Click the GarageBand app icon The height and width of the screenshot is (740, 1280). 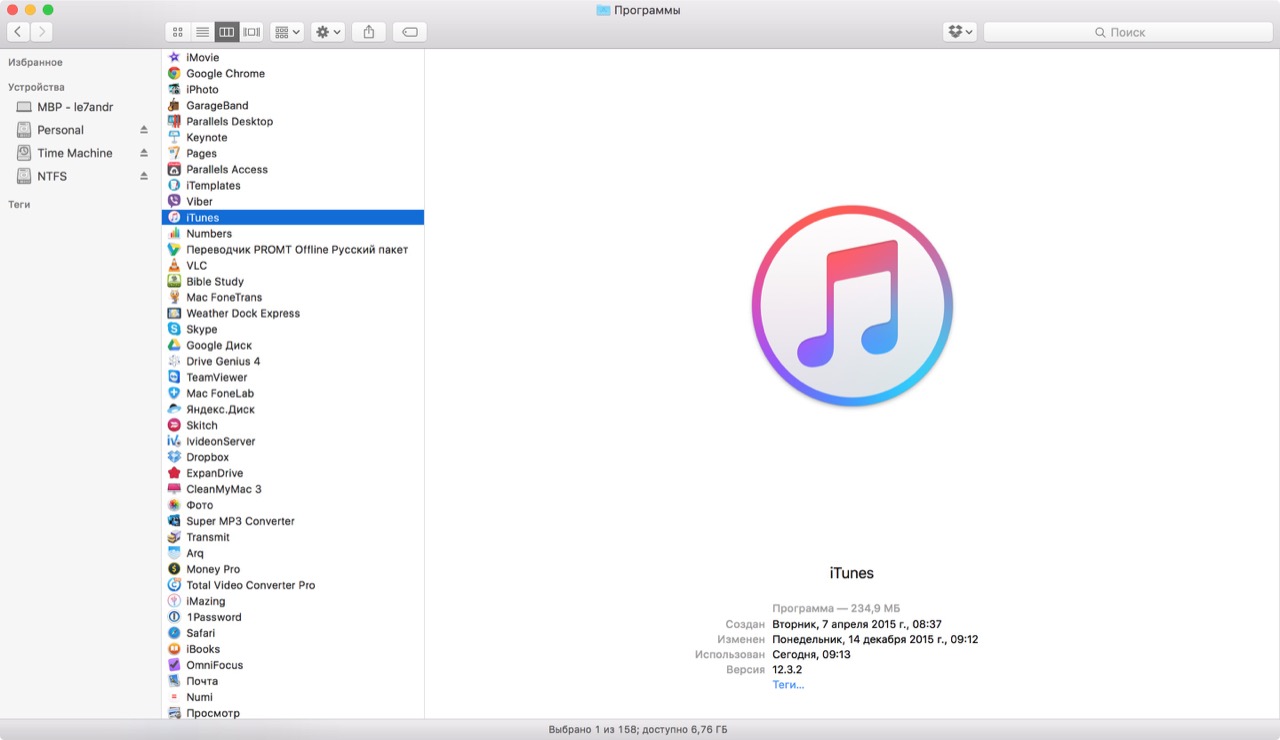point(174,105)
